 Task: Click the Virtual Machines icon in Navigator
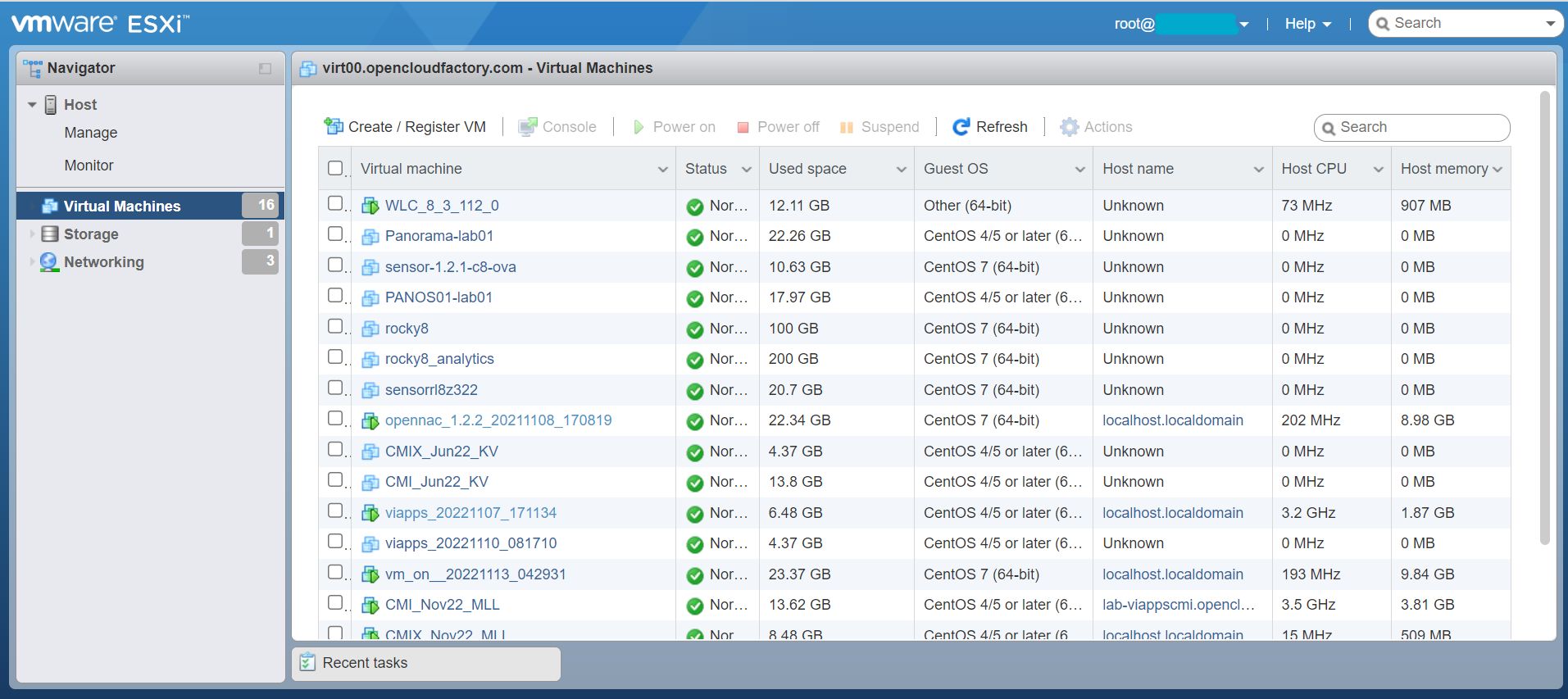tap(50, 206)
